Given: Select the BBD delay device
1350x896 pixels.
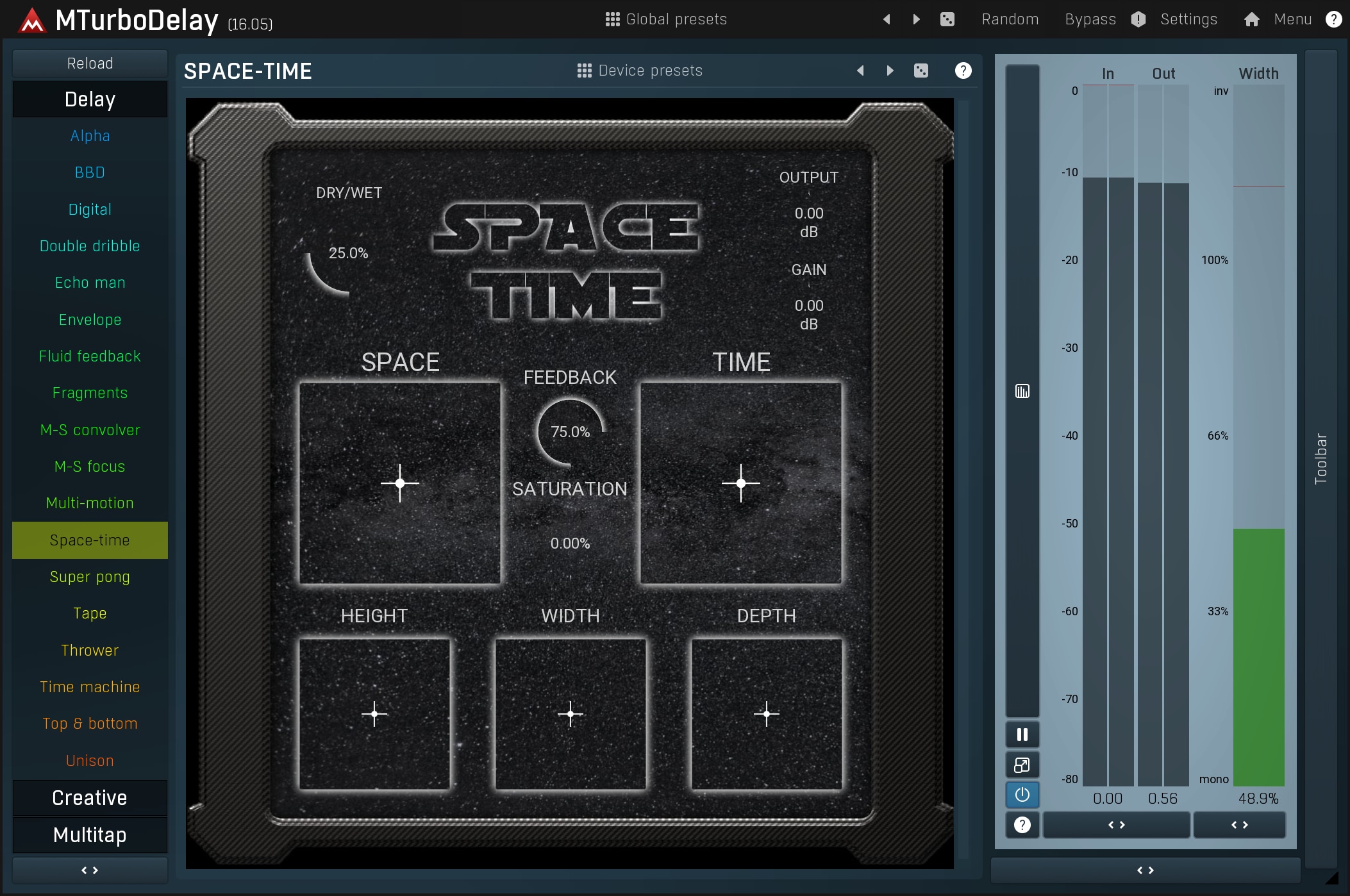Looking at the screenshot, I should [x=90, y=172].
